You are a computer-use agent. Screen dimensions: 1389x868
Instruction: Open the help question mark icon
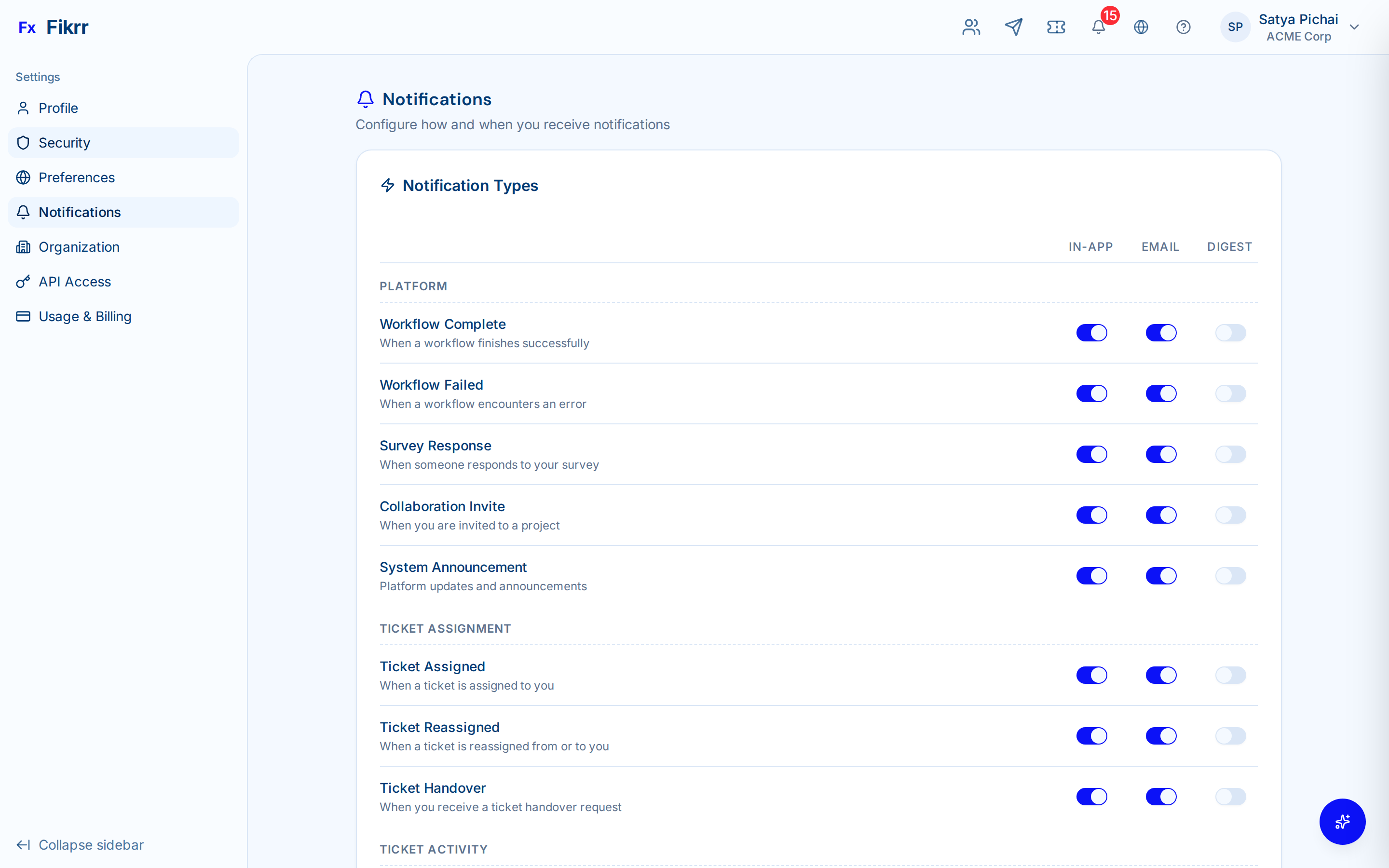pos(1184,27)
